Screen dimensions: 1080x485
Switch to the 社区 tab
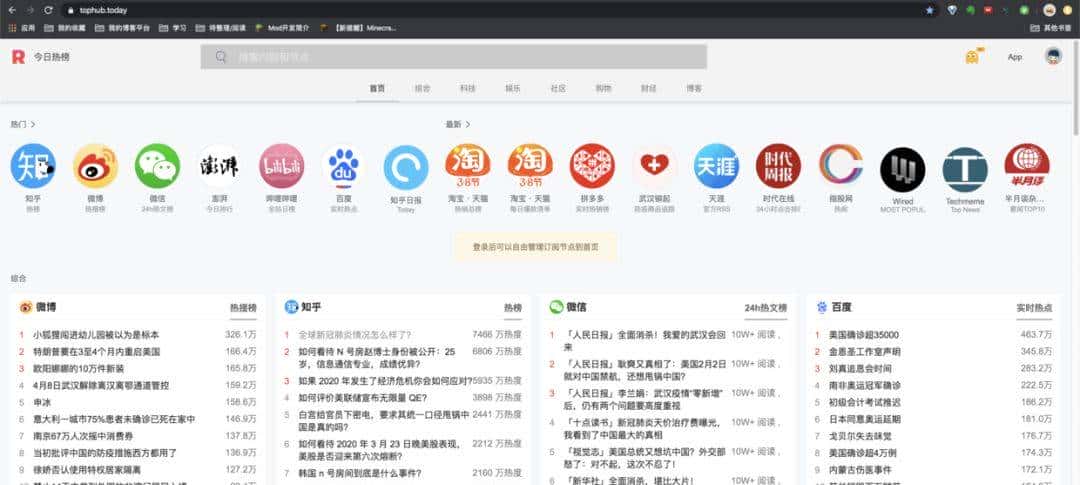[x=558, y=89]
